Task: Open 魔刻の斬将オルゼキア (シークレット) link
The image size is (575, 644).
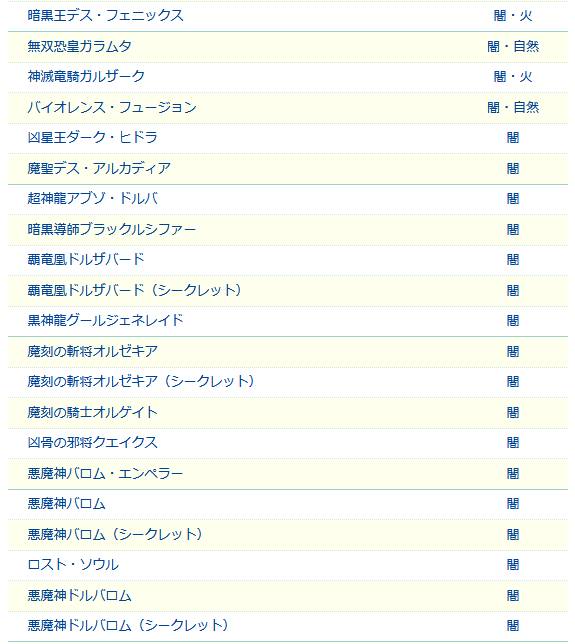Action: pyautogui.click(x=141, y=382)
